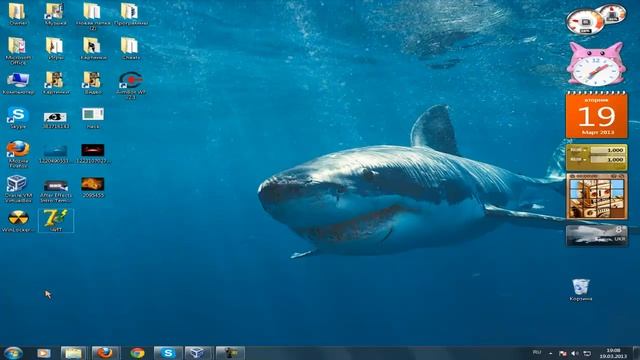
Task: Launch Oracle VM VirtualBox desktop shortcut
Action: pos(18,188)
